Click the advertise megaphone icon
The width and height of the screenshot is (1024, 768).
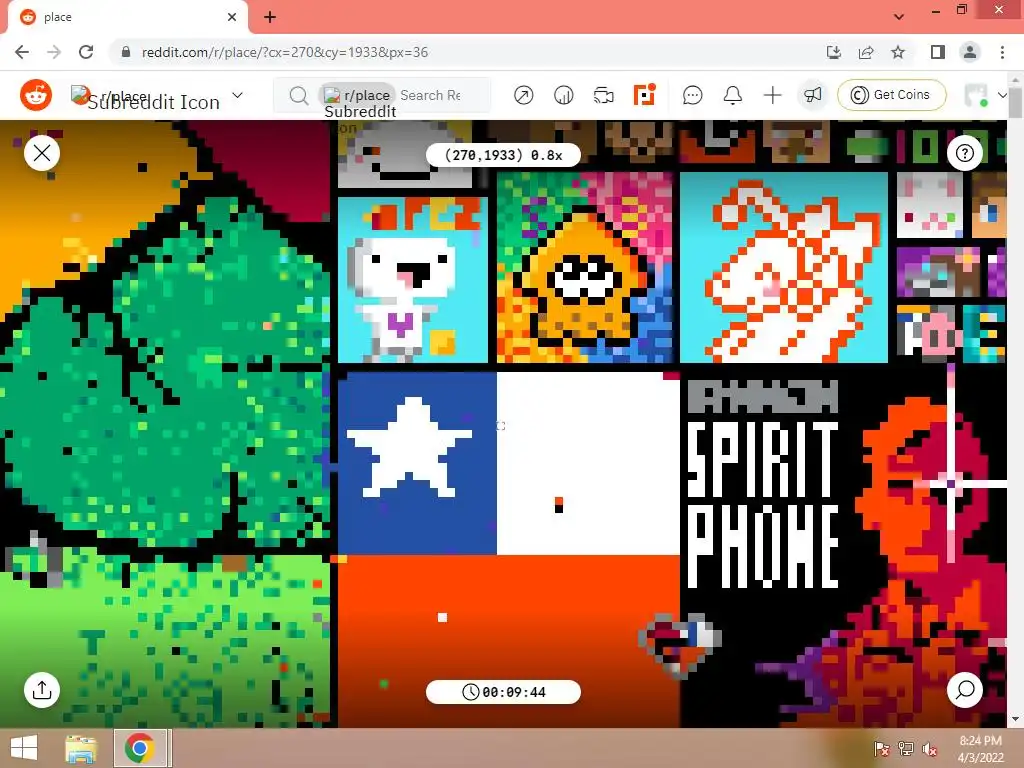812,95
